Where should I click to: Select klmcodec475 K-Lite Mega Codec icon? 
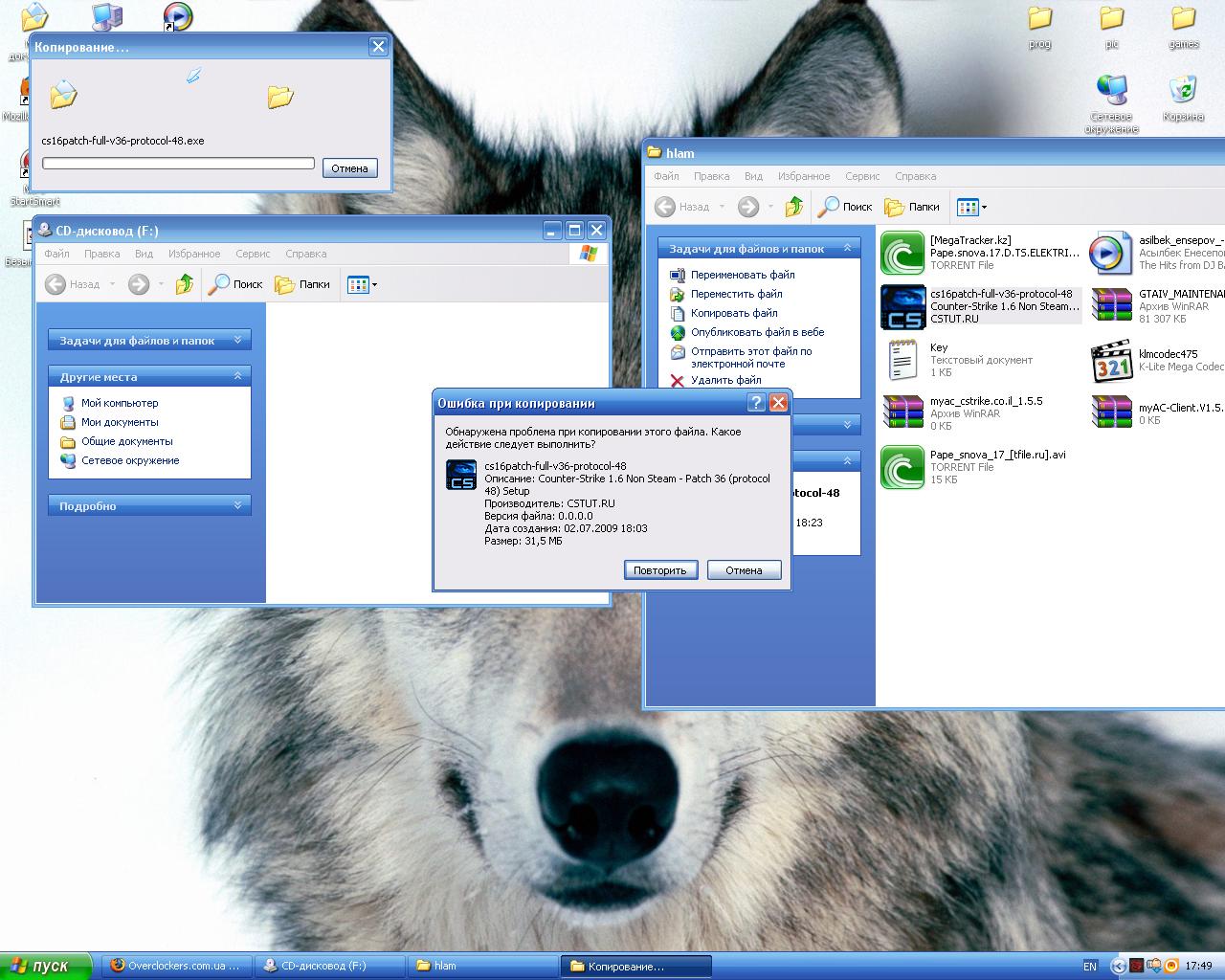(1111, 360)
